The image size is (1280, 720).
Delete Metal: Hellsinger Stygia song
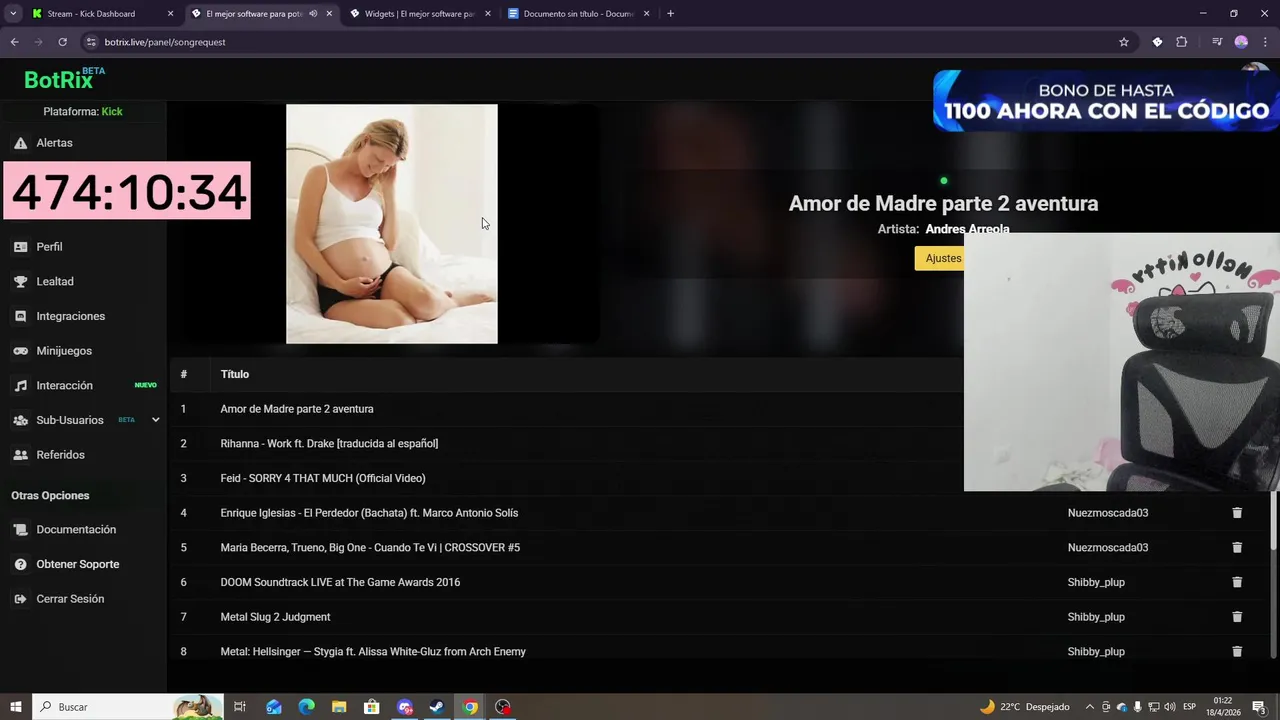[x=1237, y=652]
